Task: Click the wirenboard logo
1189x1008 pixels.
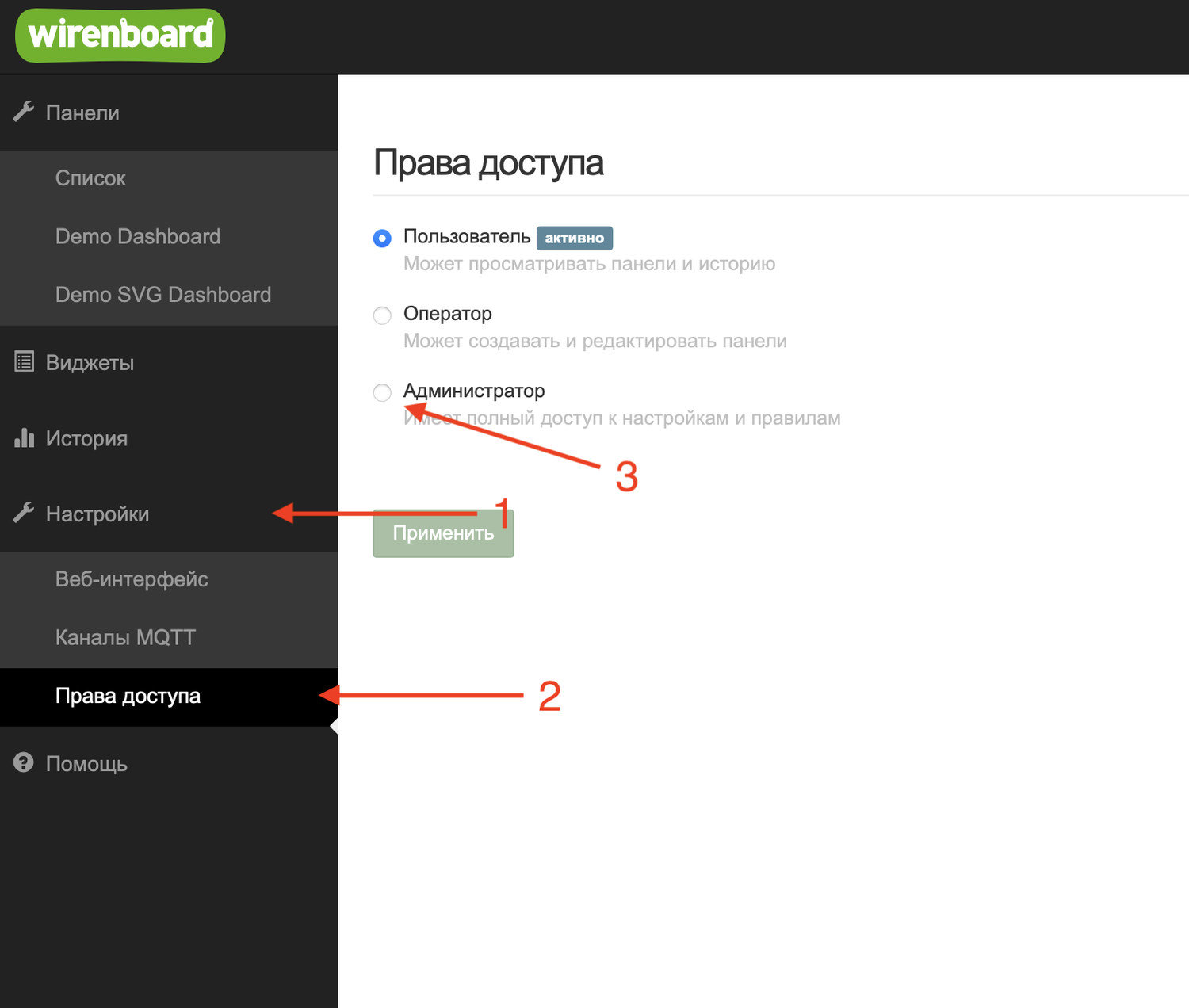Action: 119,34
